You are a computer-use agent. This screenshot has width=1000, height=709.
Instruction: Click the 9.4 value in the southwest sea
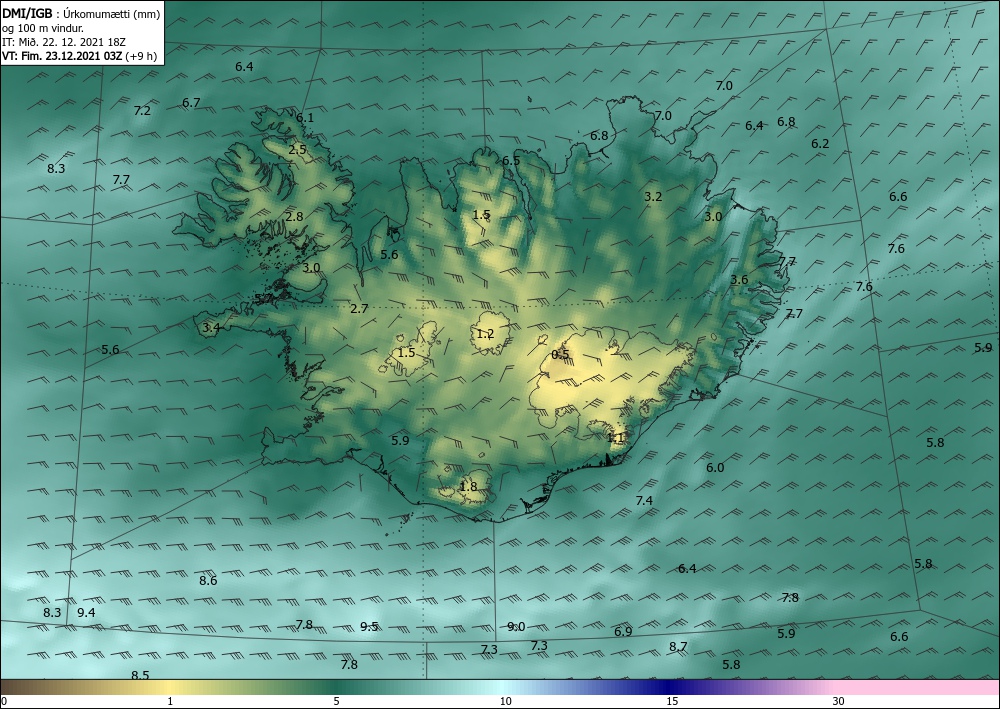coord(86,612)
